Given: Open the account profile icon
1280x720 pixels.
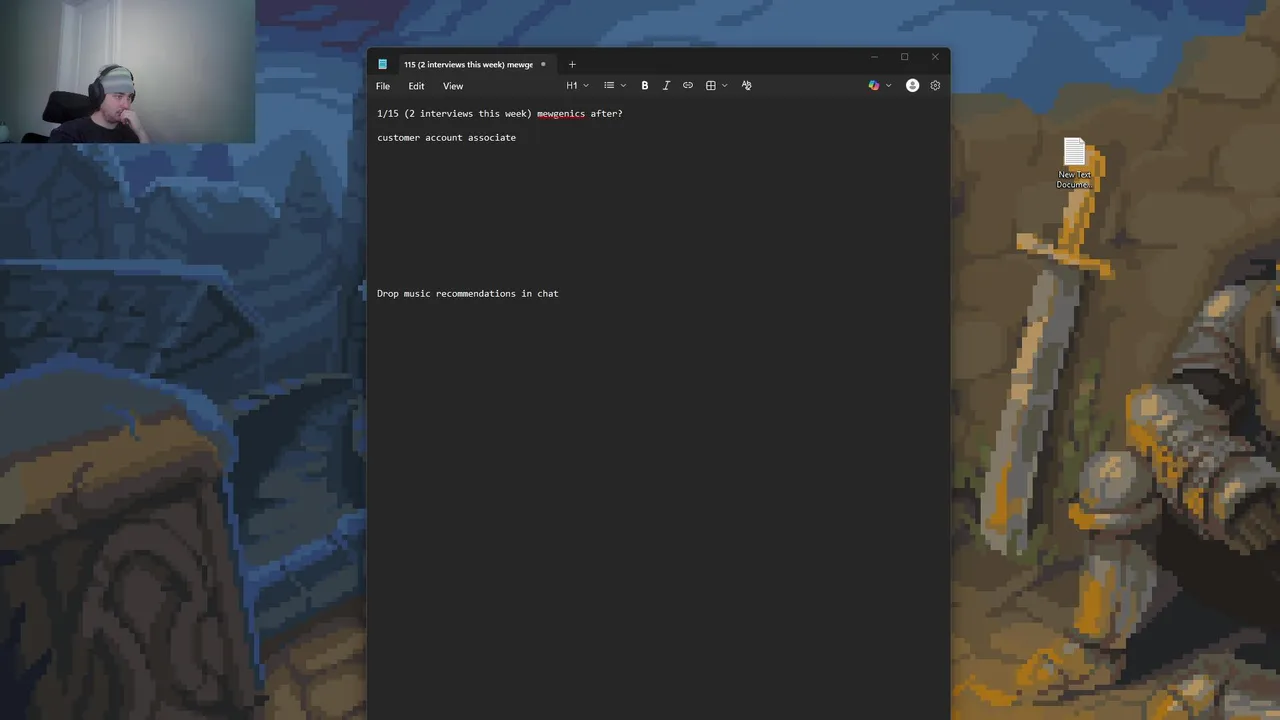Looking at the screenshot, I should (912, 86).
